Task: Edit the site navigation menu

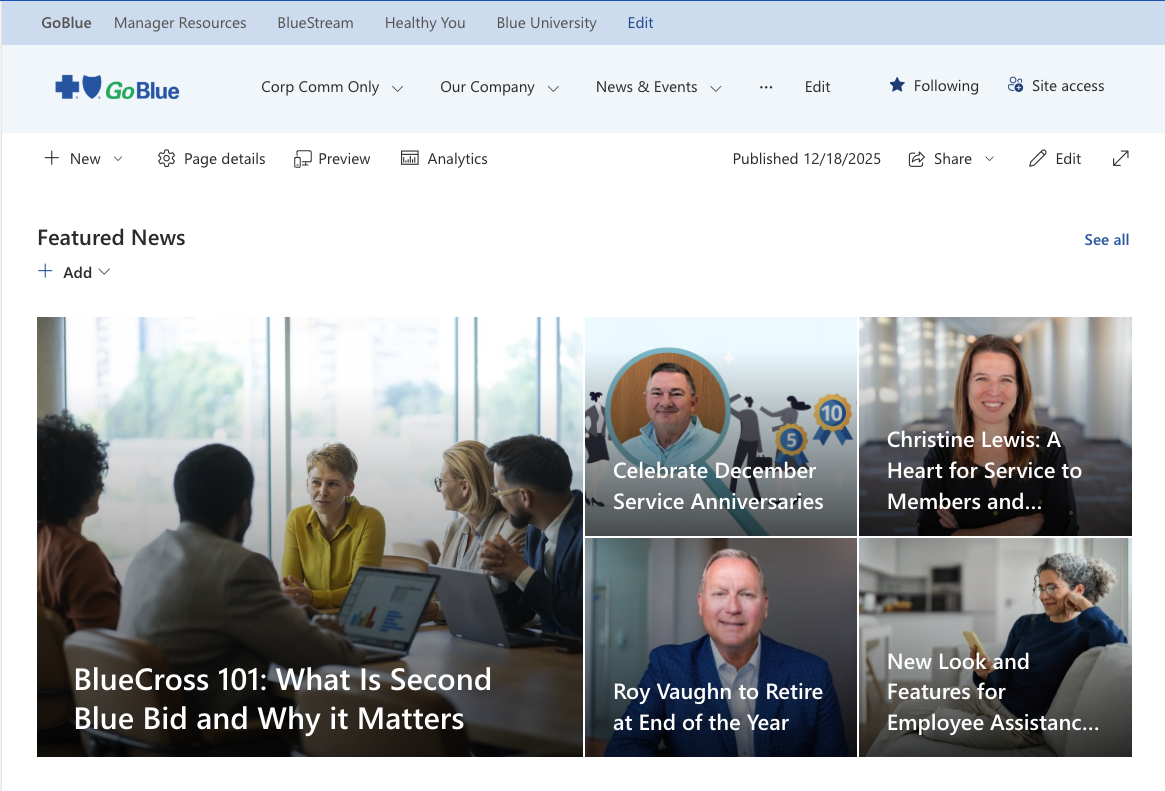Action: [817, 87]
